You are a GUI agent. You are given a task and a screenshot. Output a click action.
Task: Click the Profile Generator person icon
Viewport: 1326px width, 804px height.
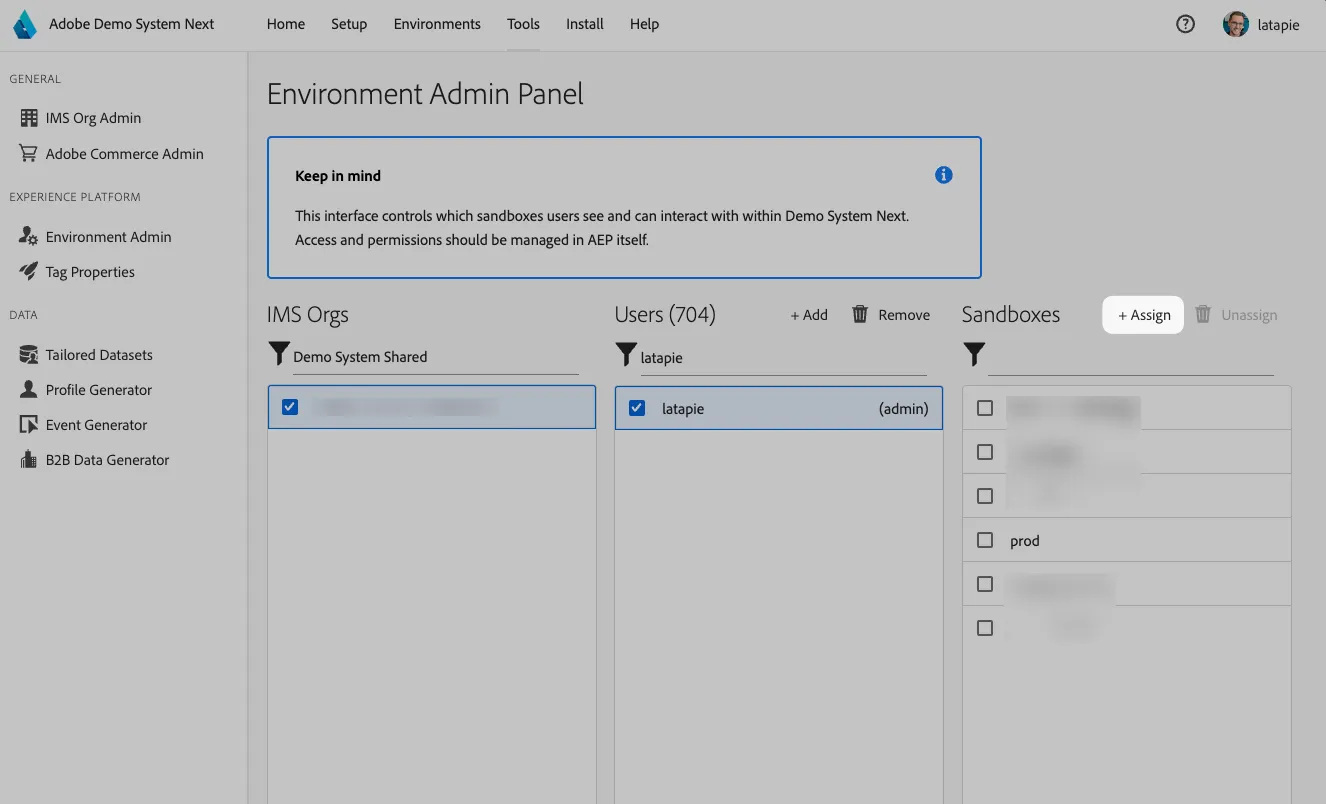point(29,390)
